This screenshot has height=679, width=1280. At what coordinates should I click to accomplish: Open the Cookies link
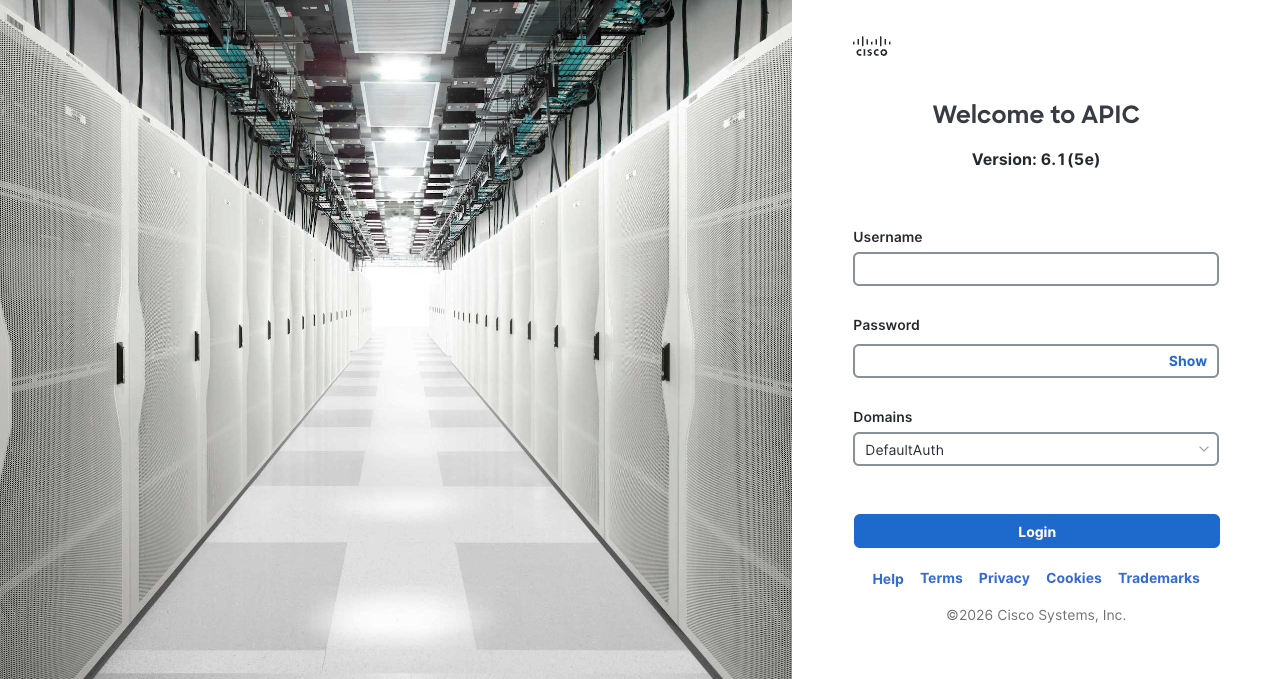1073,578
